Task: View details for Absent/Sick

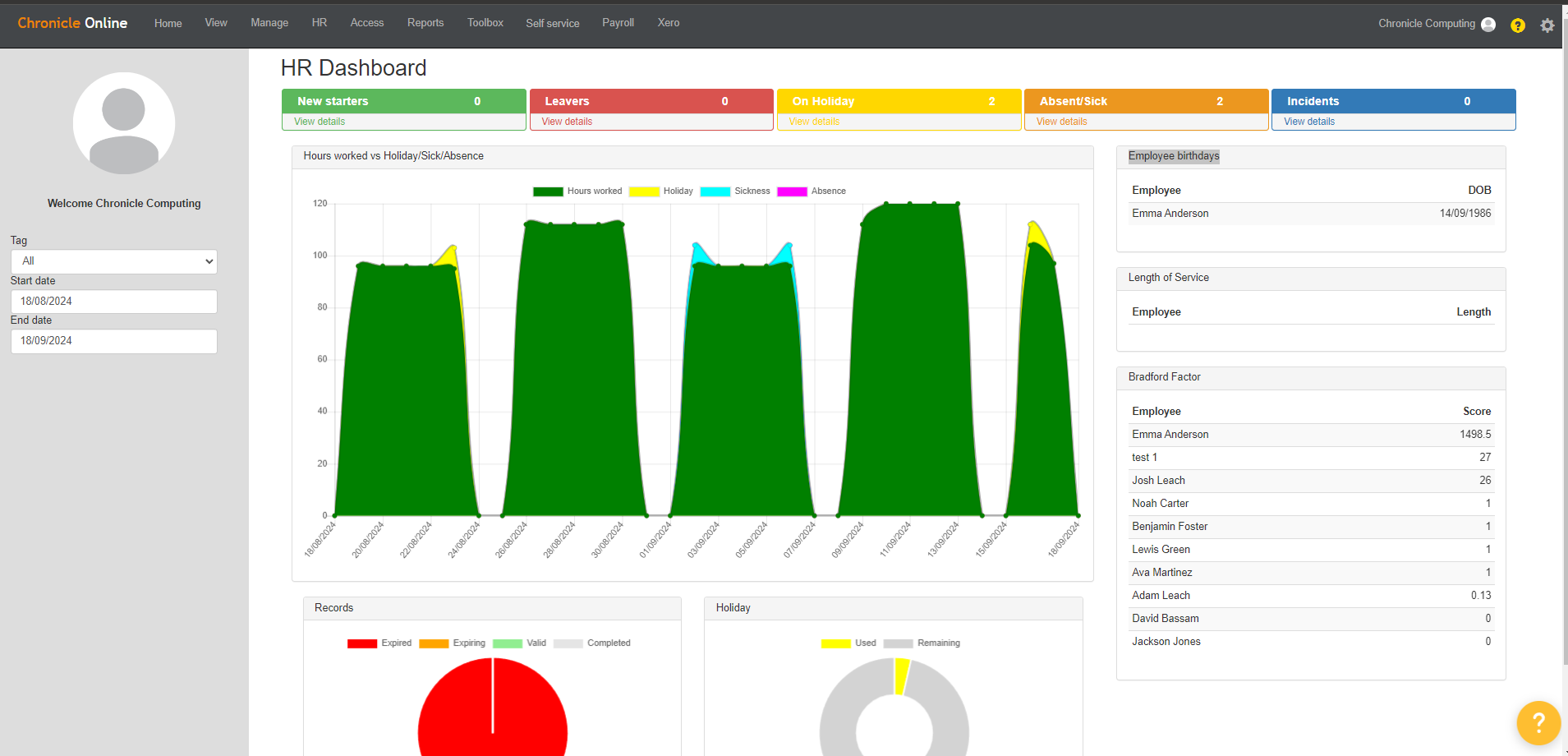Action: click(1061, 122)
